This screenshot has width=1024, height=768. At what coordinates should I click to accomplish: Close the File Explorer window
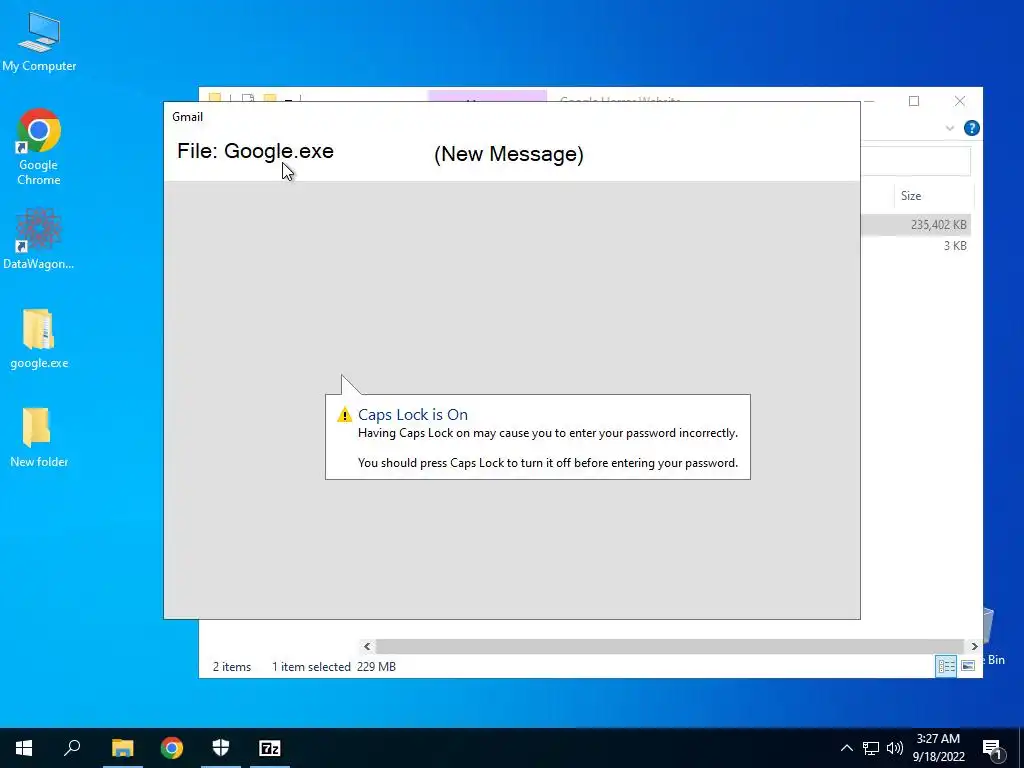coord(959,101)
